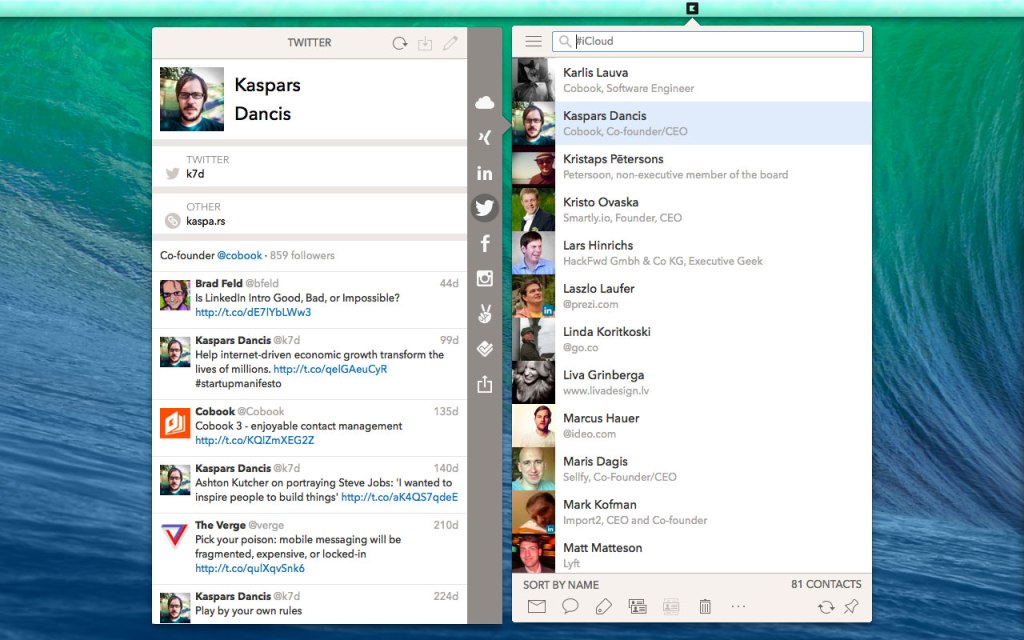Click the envelope email icon

(x=537, y=606)
